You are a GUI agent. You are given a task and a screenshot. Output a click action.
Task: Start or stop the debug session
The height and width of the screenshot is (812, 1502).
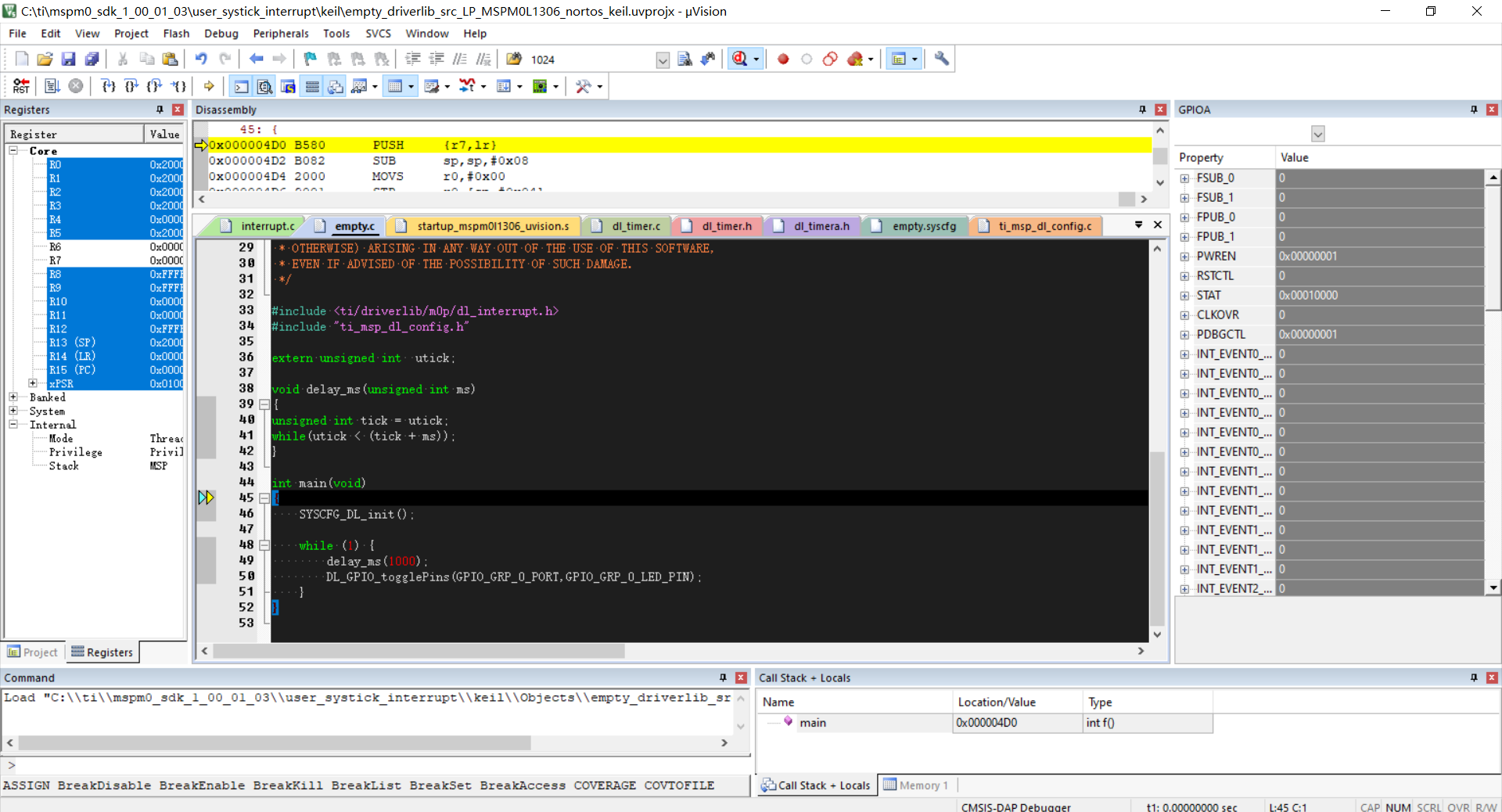(739, 59)
